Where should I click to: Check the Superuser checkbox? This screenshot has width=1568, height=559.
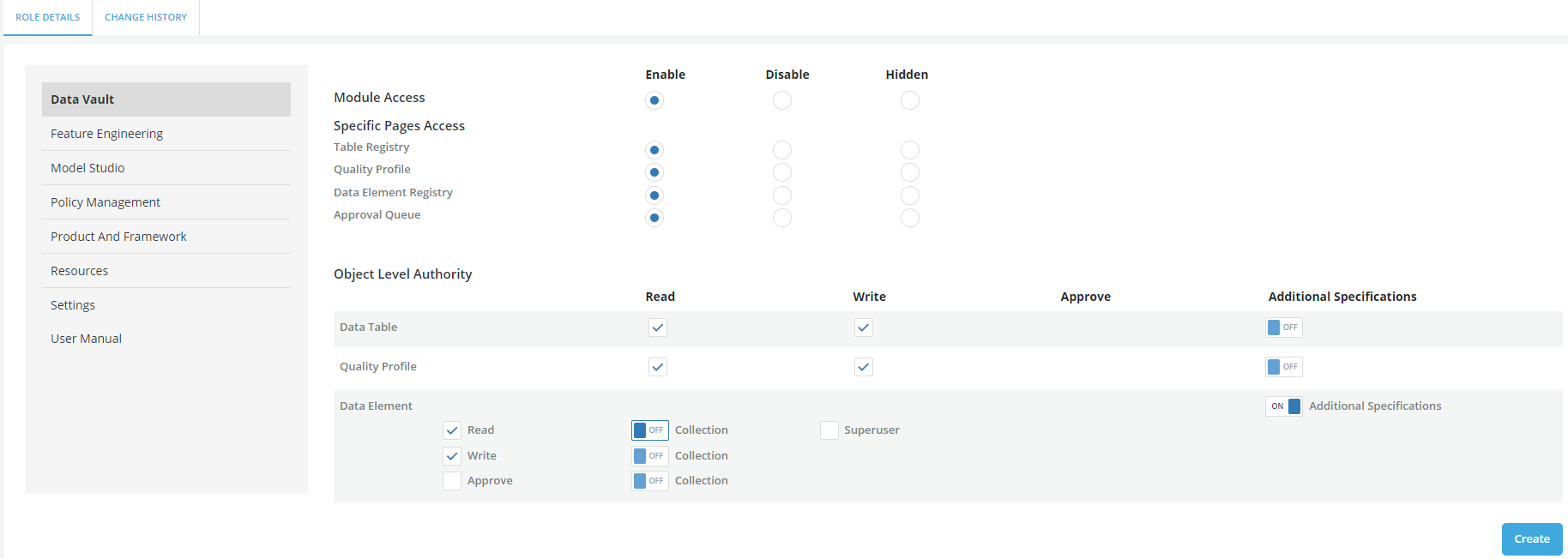(x=829, y=430)
